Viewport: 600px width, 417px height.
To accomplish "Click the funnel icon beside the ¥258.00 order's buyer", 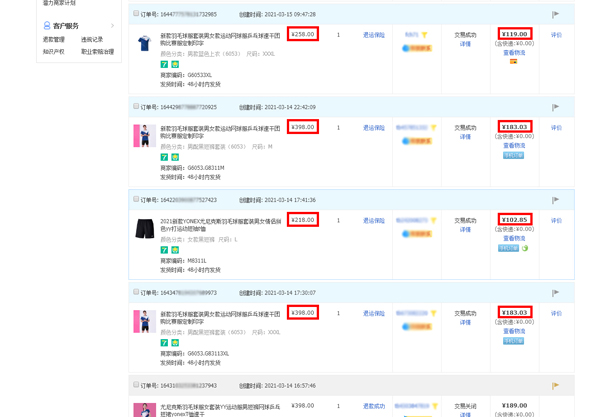I will pyautogui.click(x=424, y=35).
